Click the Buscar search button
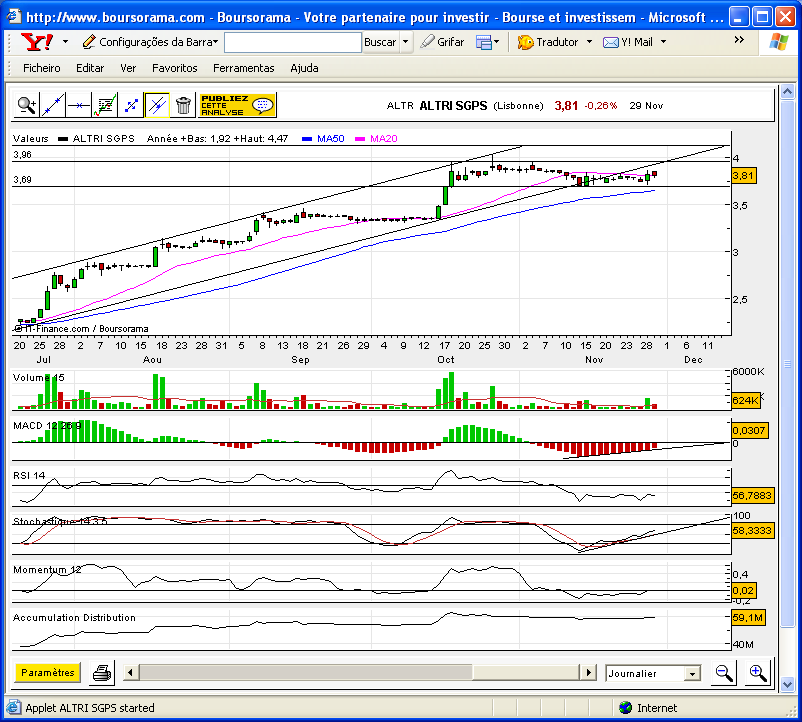Image resolution: width=802 pixels, height=722 pixels. (380, 42)
